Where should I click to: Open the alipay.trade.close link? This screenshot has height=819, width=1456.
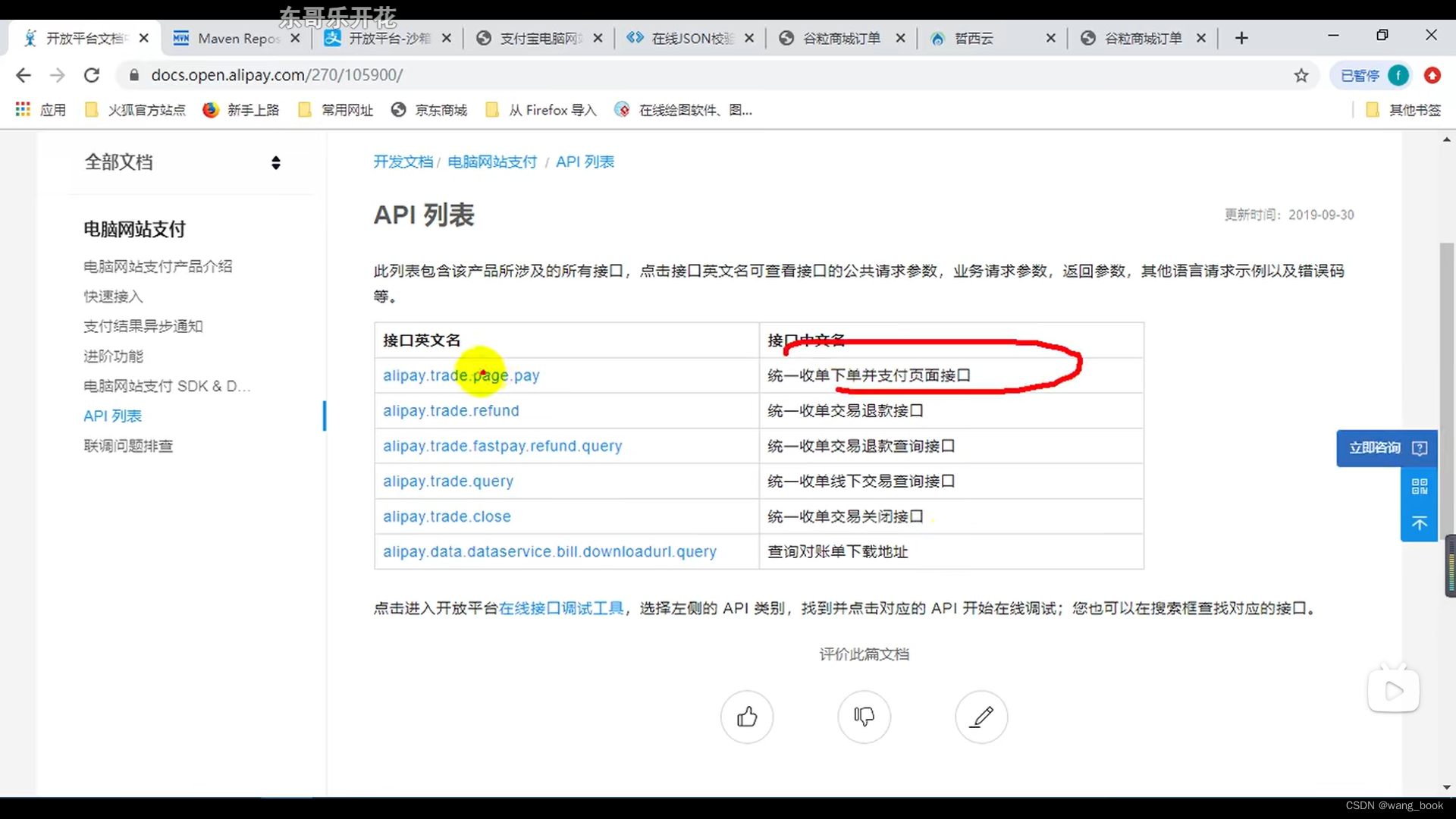(447, 516)
